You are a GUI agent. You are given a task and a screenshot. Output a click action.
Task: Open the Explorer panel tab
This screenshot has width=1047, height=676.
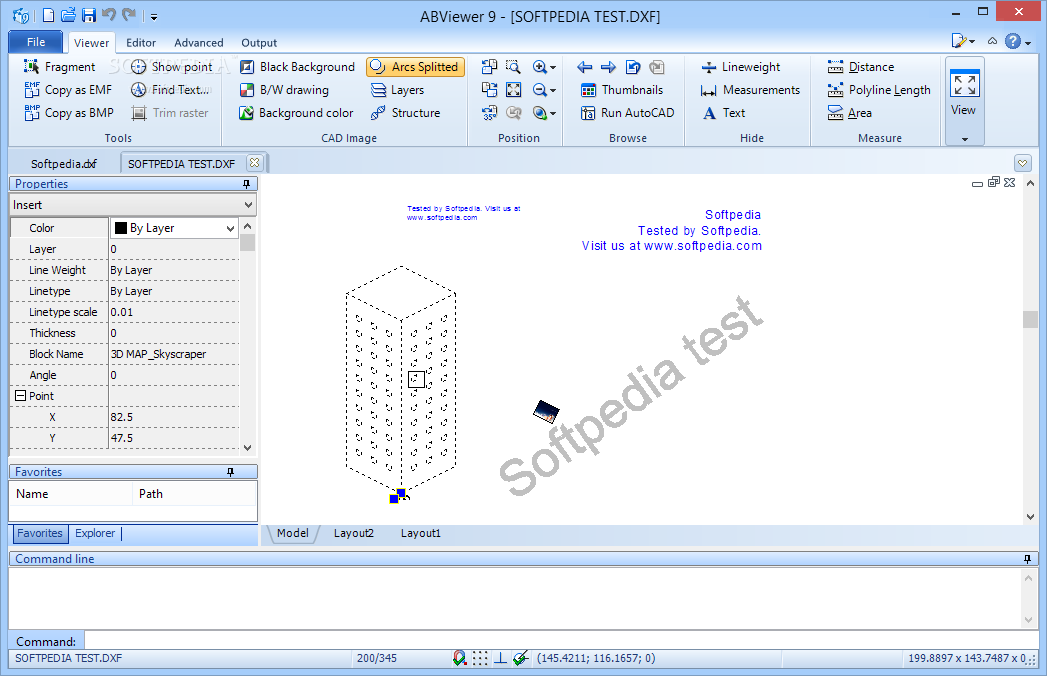pos(94,533)
